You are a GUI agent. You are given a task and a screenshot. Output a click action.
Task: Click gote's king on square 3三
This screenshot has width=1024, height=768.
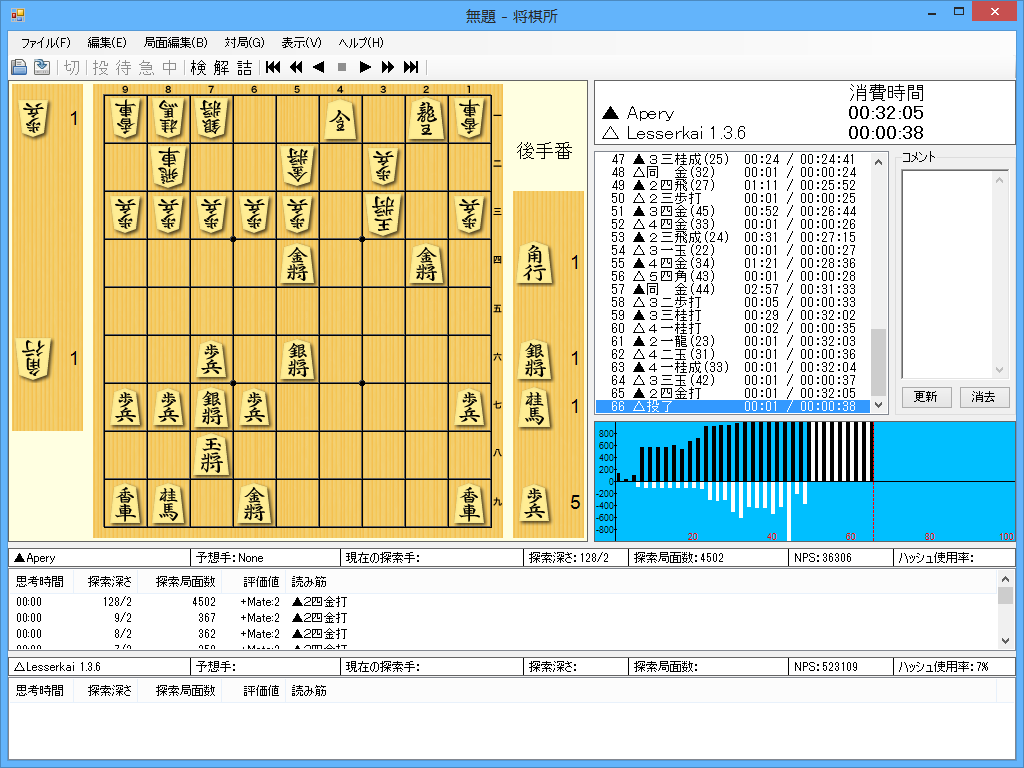(x=383, y=214)
